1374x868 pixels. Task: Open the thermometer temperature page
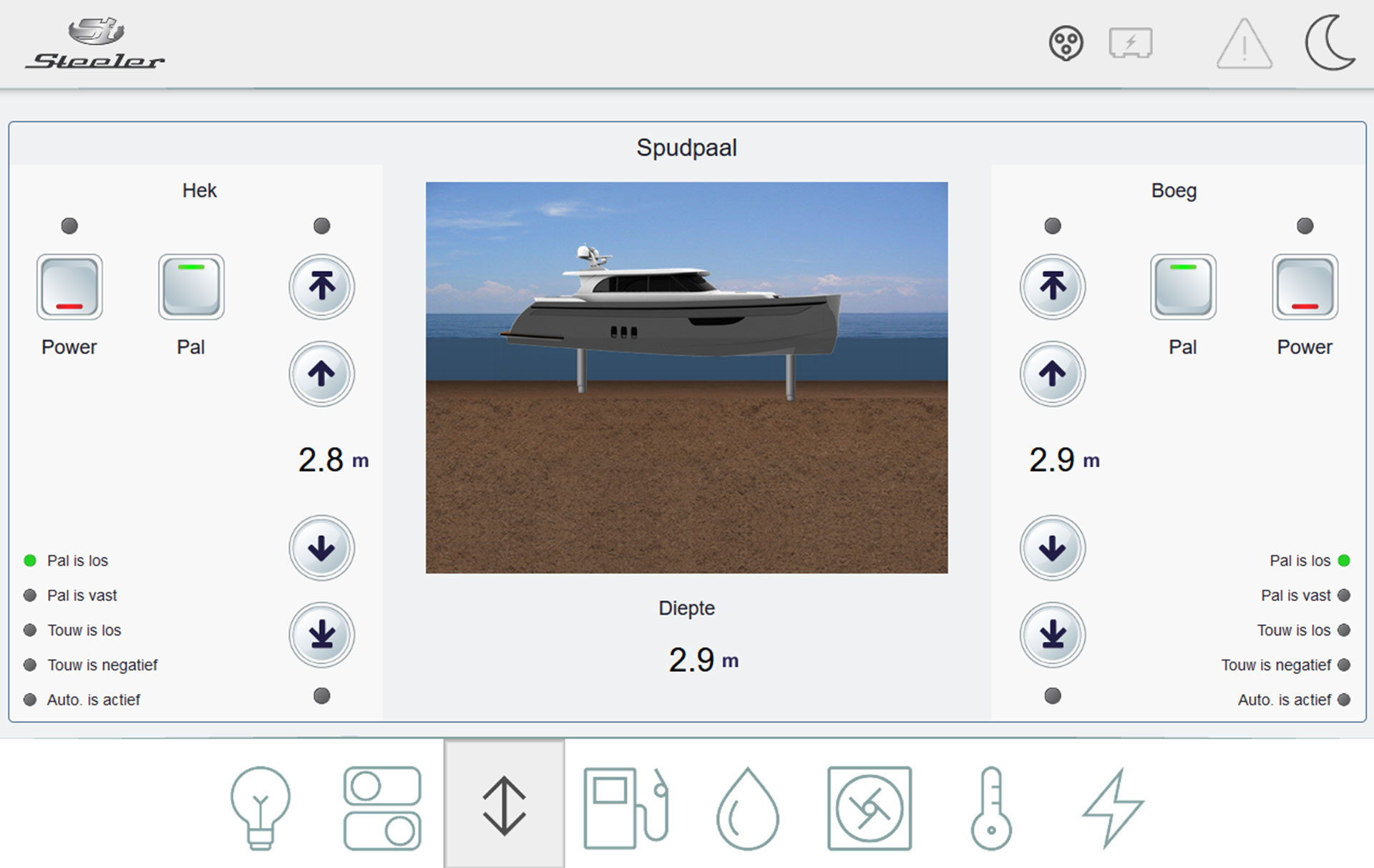point(991,807)
